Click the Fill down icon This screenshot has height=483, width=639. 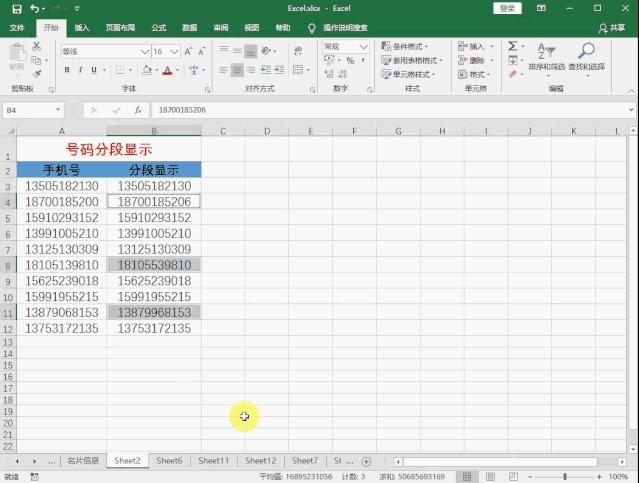pyautogui.click(x=513, y=60)
